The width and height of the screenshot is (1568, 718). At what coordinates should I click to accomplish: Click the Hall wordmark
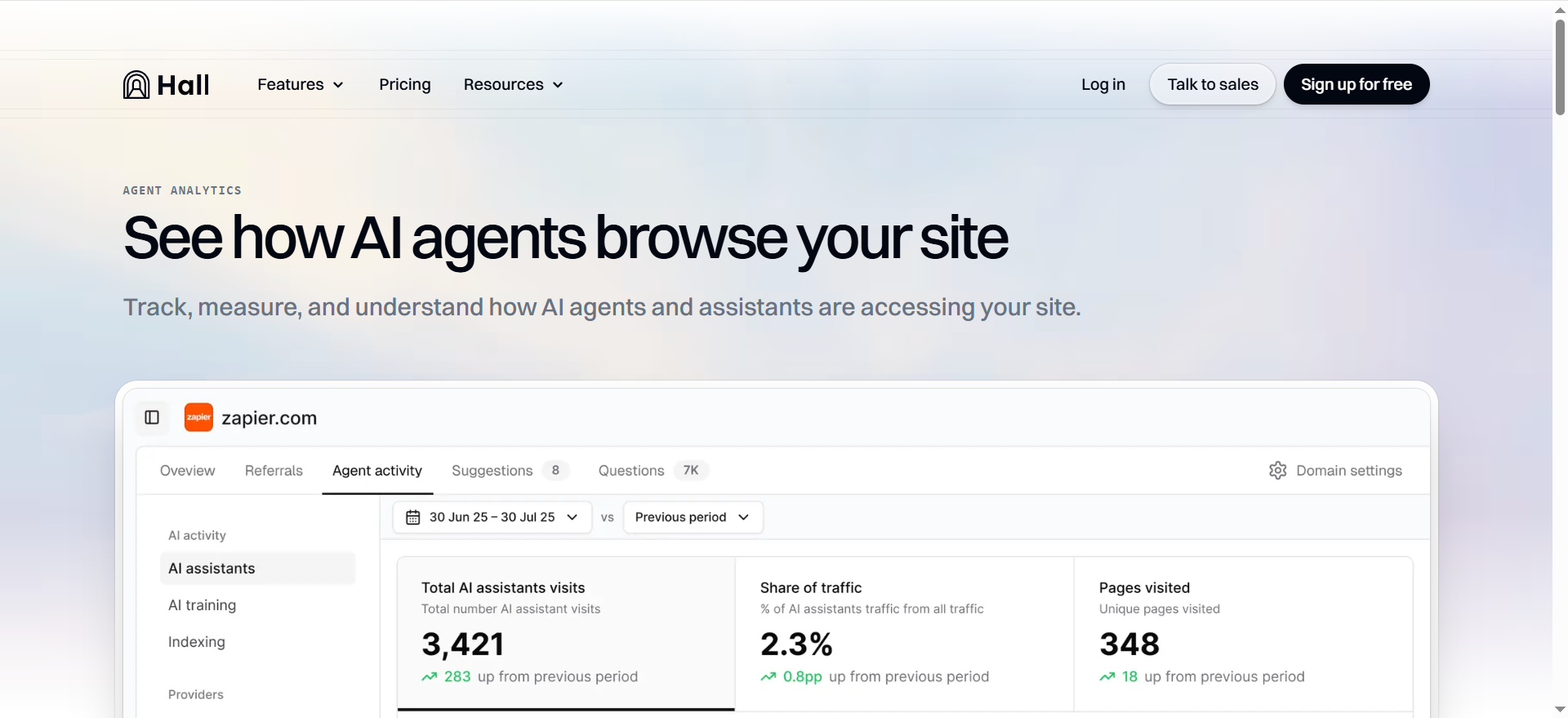[x=183, y=85]
